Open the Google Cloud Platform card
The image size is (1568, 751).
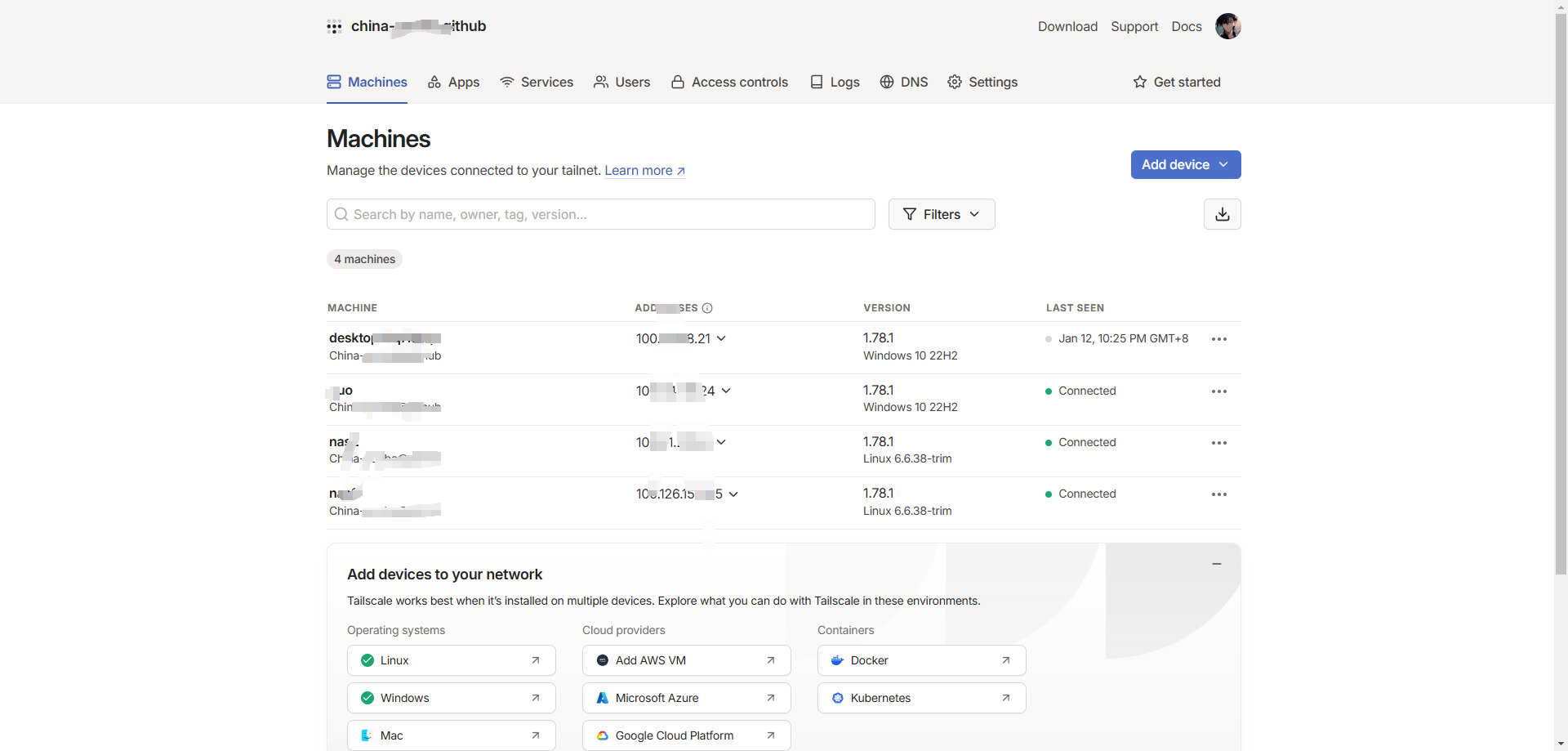[x=687, y=735]
